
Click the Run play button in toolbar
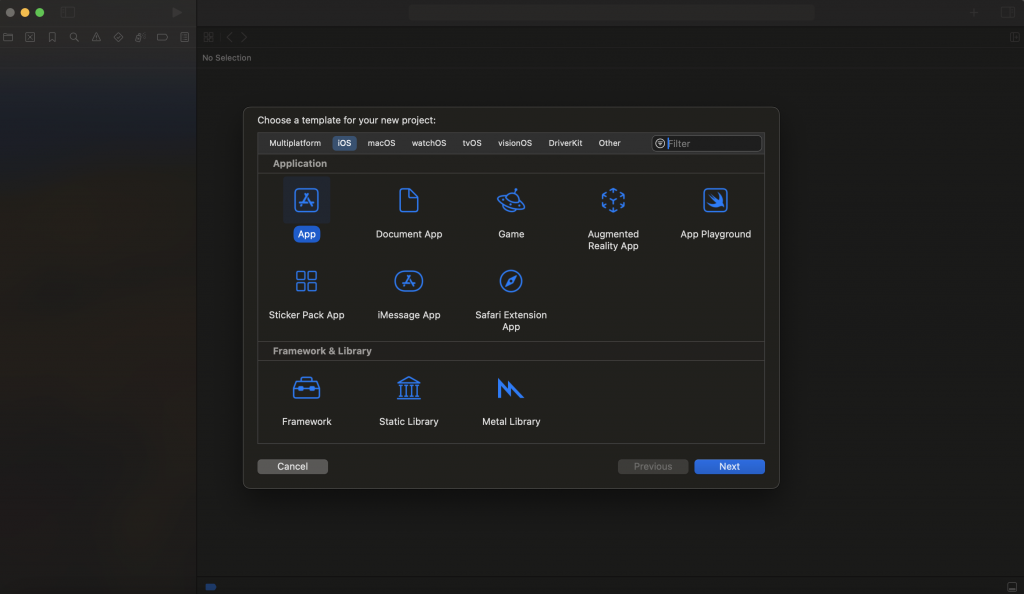point(176,12)
